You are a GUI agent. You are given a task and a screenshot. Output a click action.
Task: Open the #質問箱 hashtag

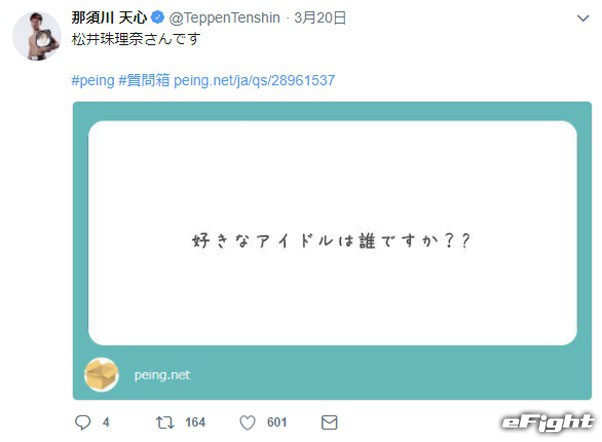point(144,79)
